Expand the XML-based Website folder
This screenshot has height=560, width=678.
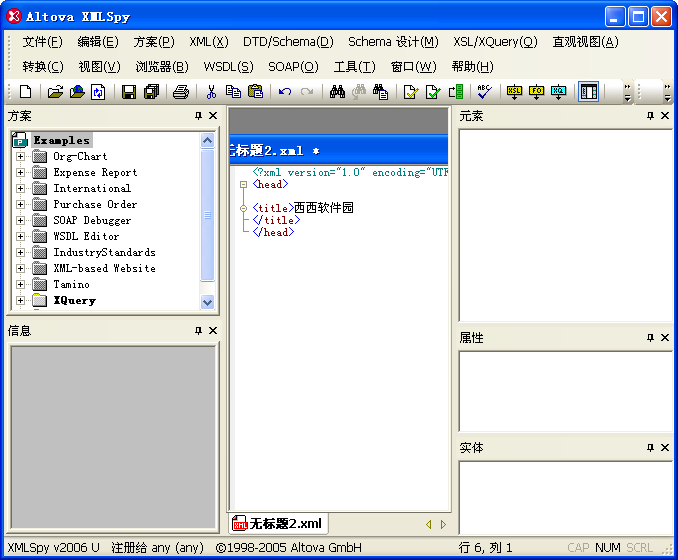[20, 269]
